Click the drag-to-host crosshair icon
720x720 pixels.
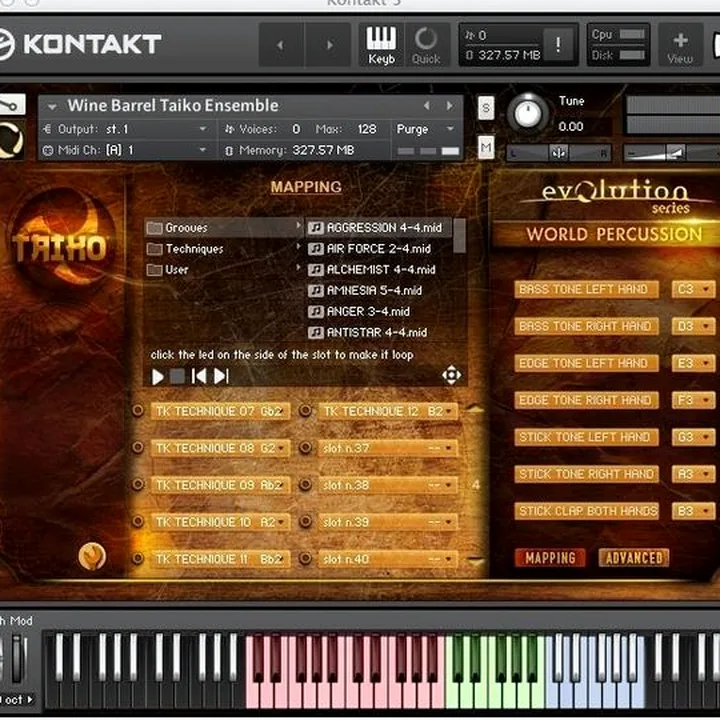tap(451, 375)
